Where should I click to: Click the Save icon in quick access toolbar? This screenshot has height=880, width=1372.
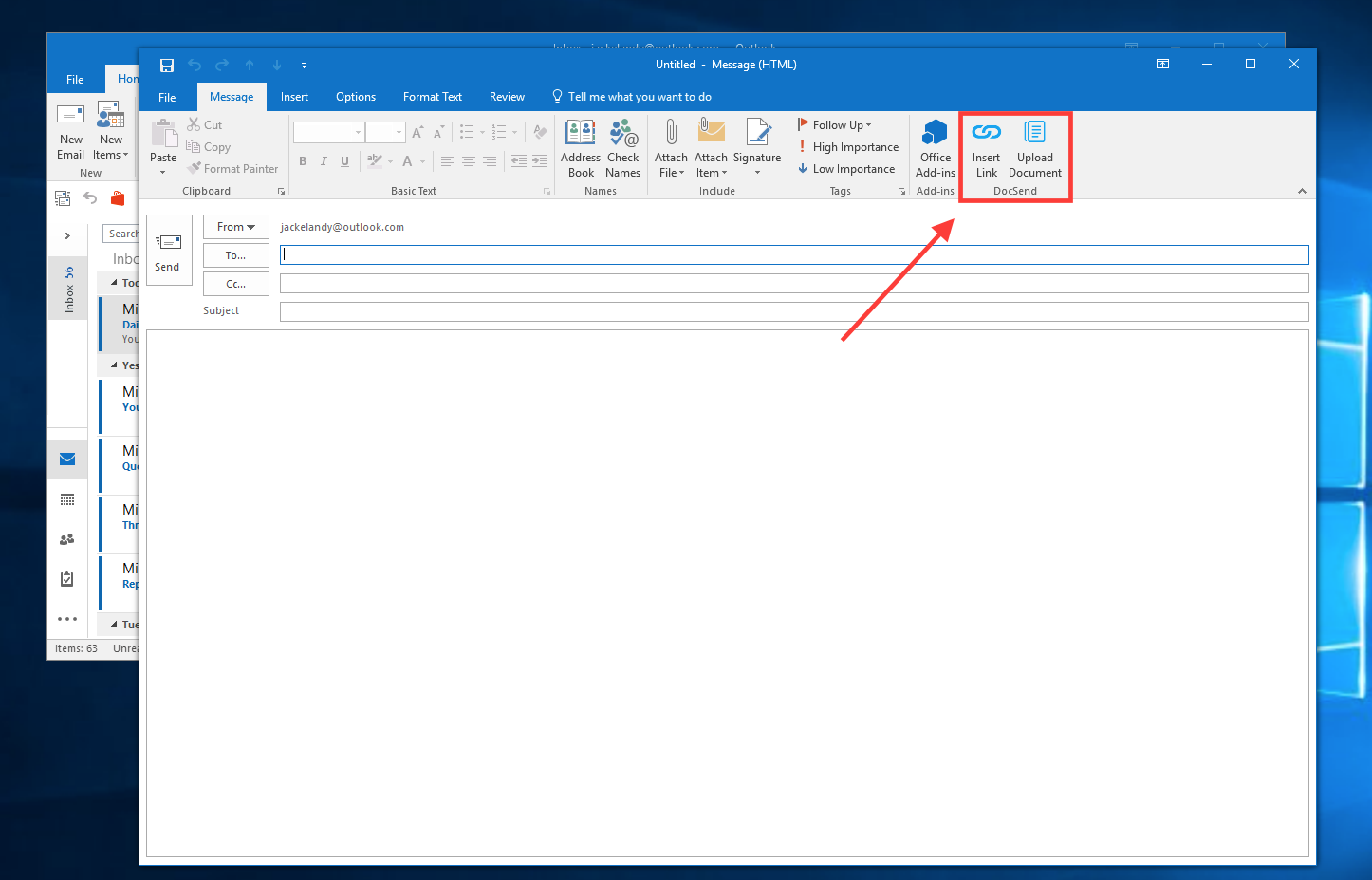point(167,65)
